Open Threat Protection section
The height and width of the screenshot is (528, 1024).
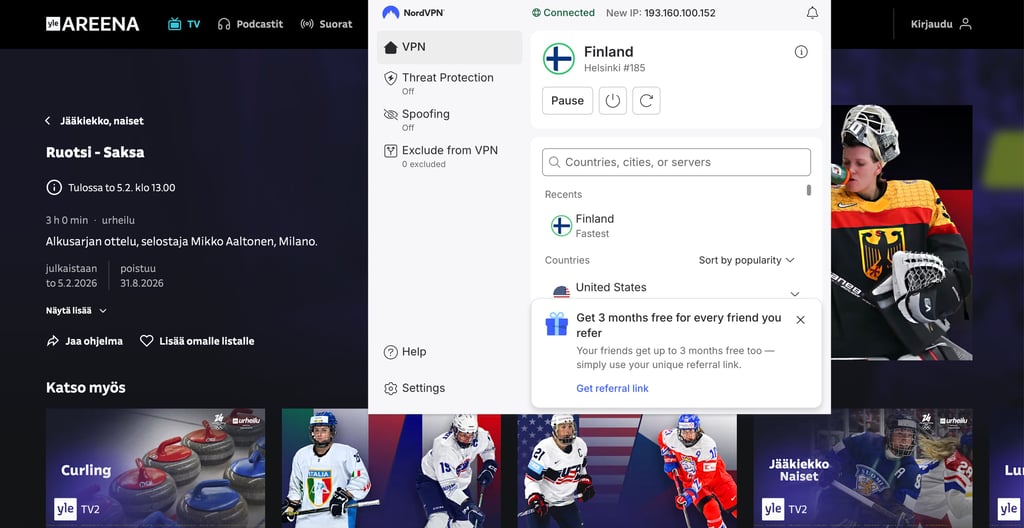tap(449, 82)
